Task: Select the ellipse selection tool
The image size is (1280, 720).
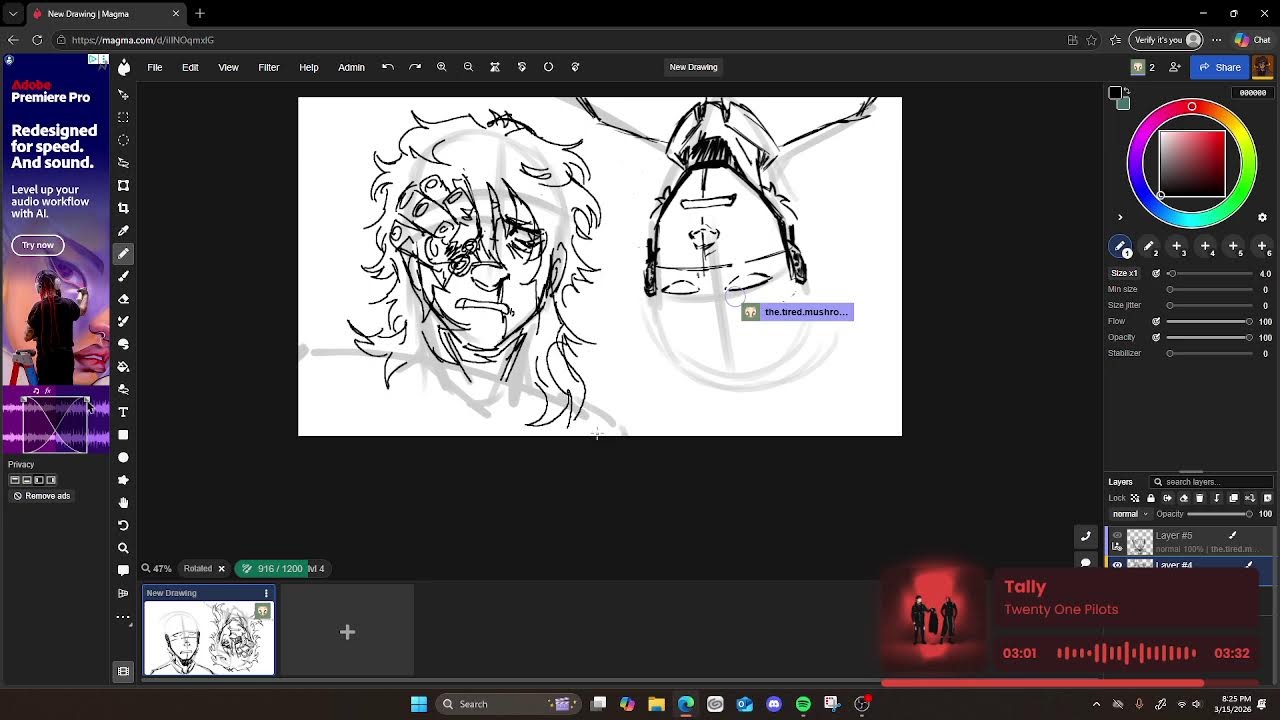Action: tap(123, 140)
